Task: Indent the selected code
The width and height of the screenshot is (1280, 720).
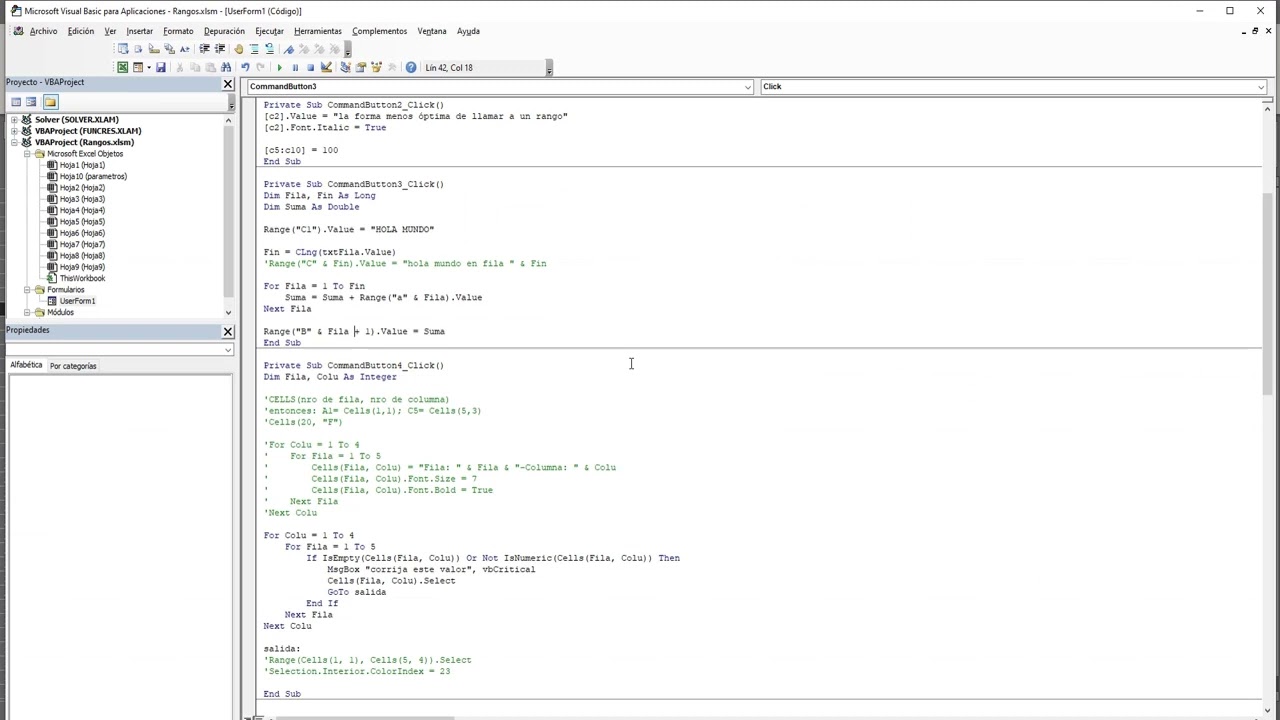Action: coord(204,49)
